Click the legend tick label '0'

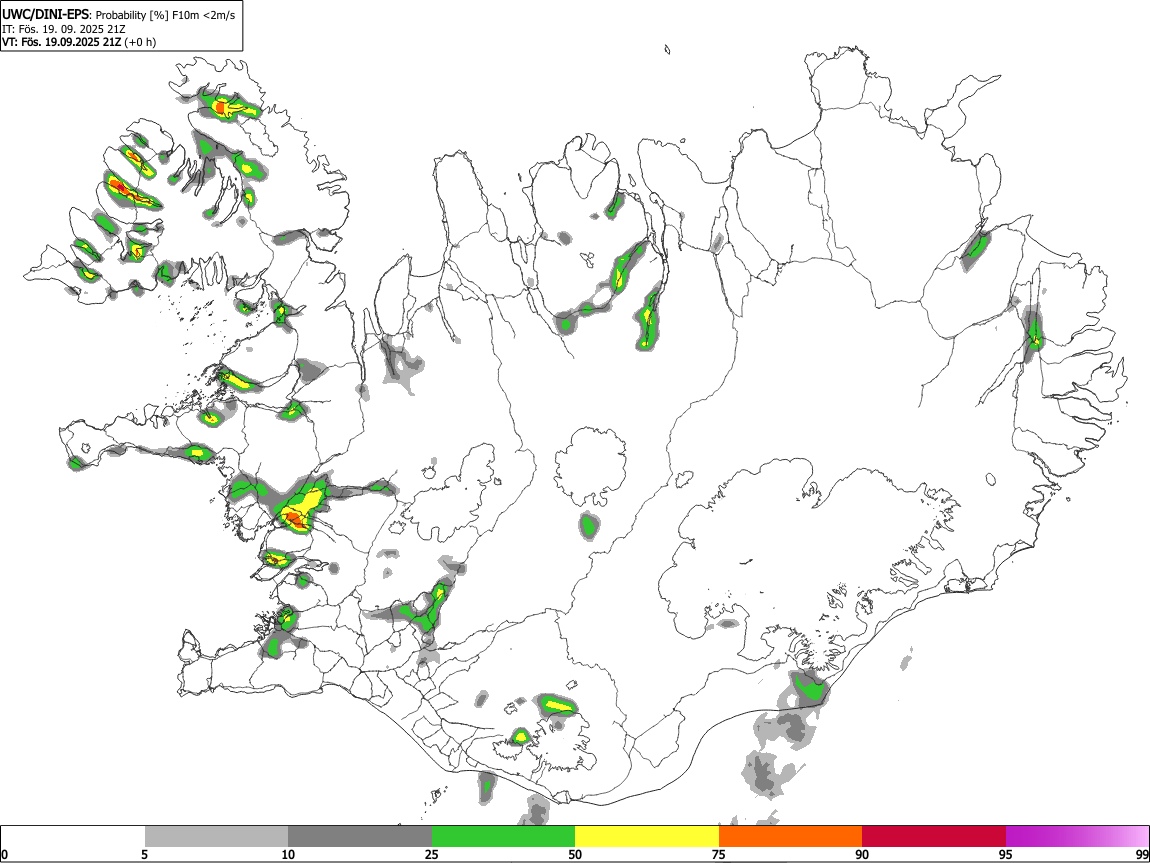click(4, 855)
